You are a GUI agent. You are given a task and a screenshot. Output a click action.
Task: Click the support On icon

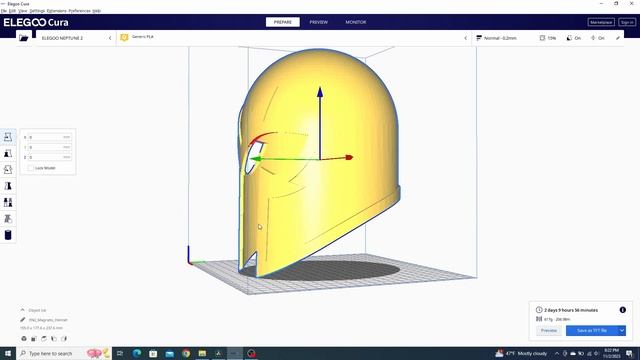[569, 38]
